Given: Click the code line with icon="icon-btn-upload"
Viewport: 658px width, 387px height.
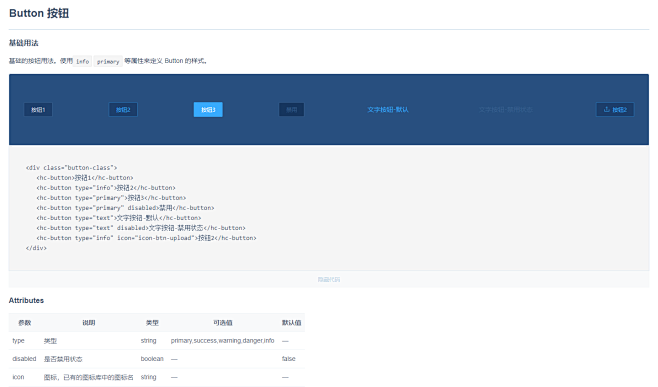Looking at the screenshot, I should click(x=146, y=238).
